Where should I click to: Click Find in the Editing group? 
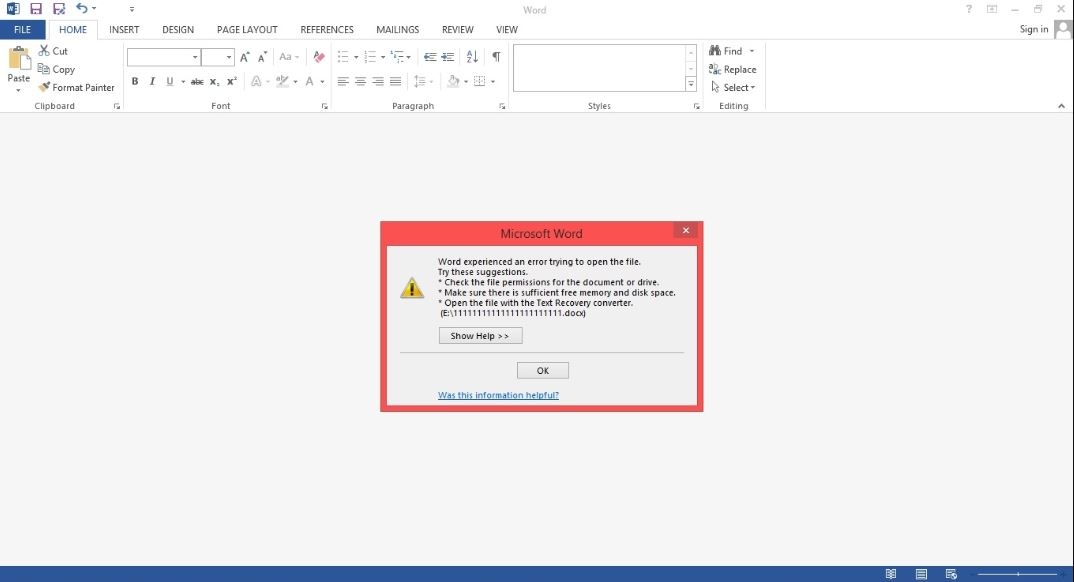(x=726, y=51)
